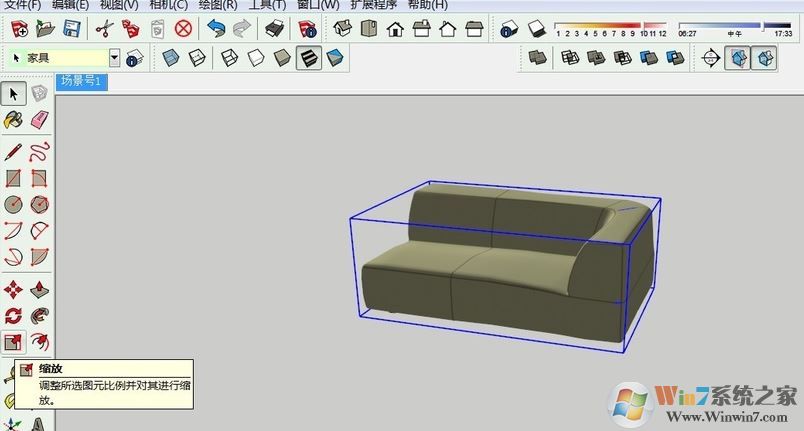Expand the 绘图(R) draw menu
This screenshot has height=431, width=804.
click(x=218, y=5)
